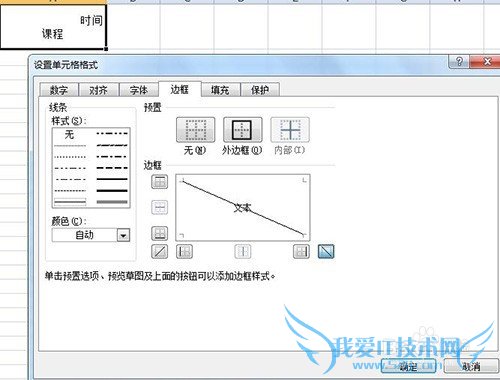The height and width of the screenshot is (380, 500).
Task: Toggle the middle horizontal border button
Action: pos(159,207)
